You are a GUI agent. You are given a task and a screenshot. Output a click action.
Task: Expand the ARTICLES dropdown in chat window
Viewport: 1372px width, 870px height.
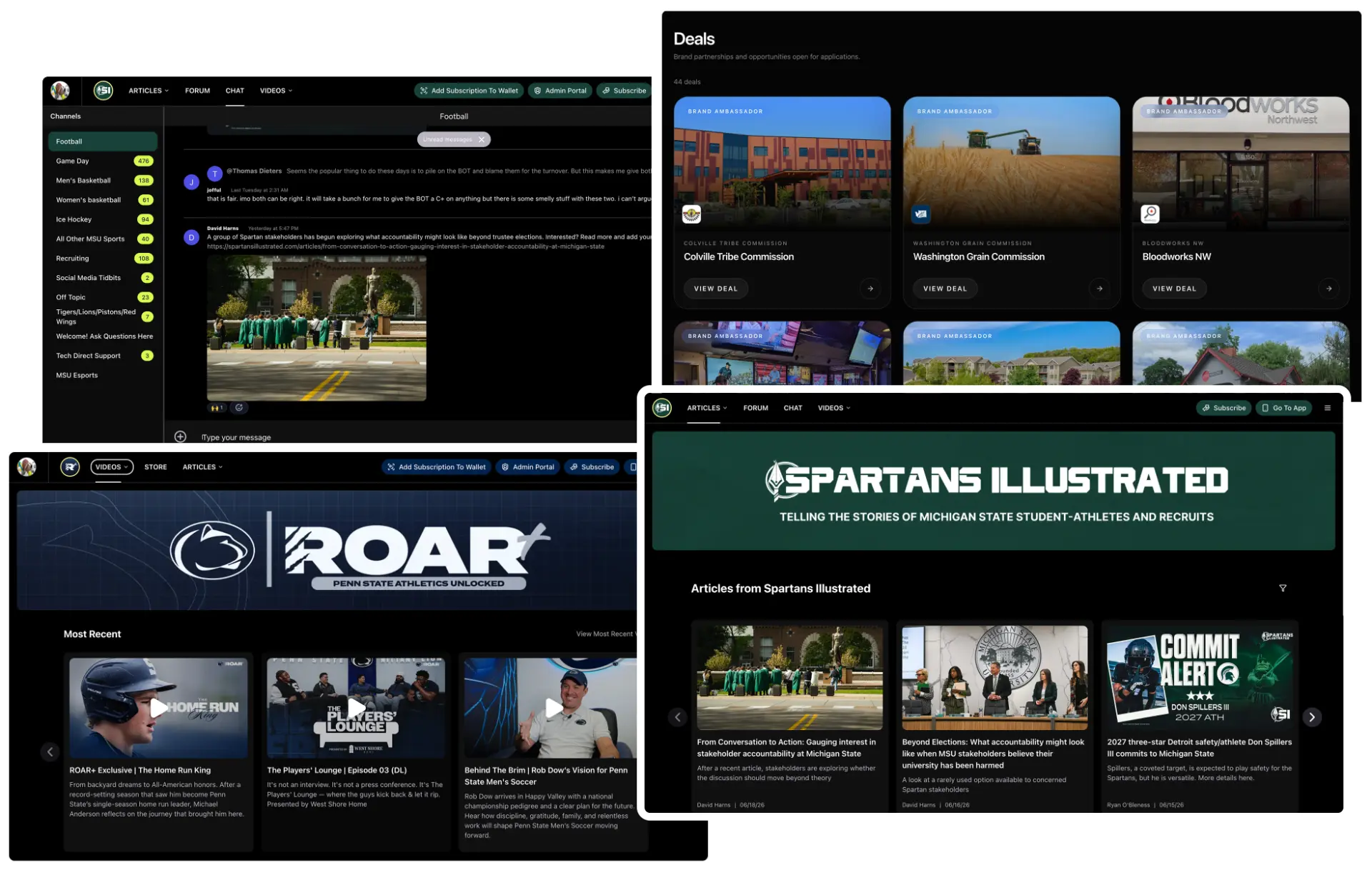(149, 91)
